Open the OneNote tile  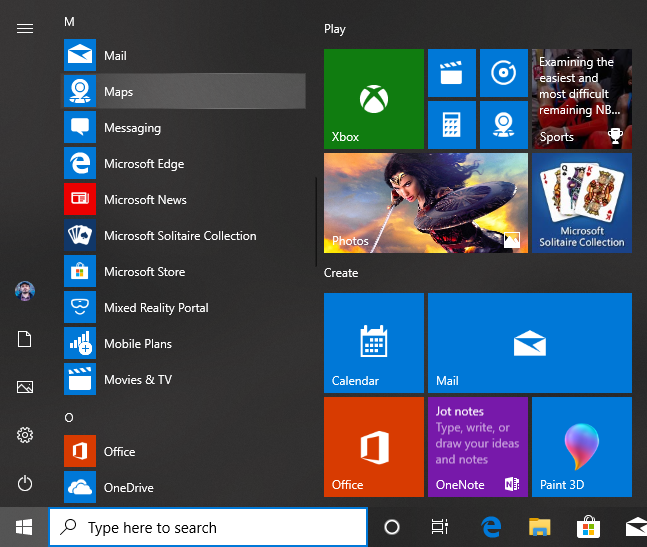pyautogui.click(x=478, y=447)
